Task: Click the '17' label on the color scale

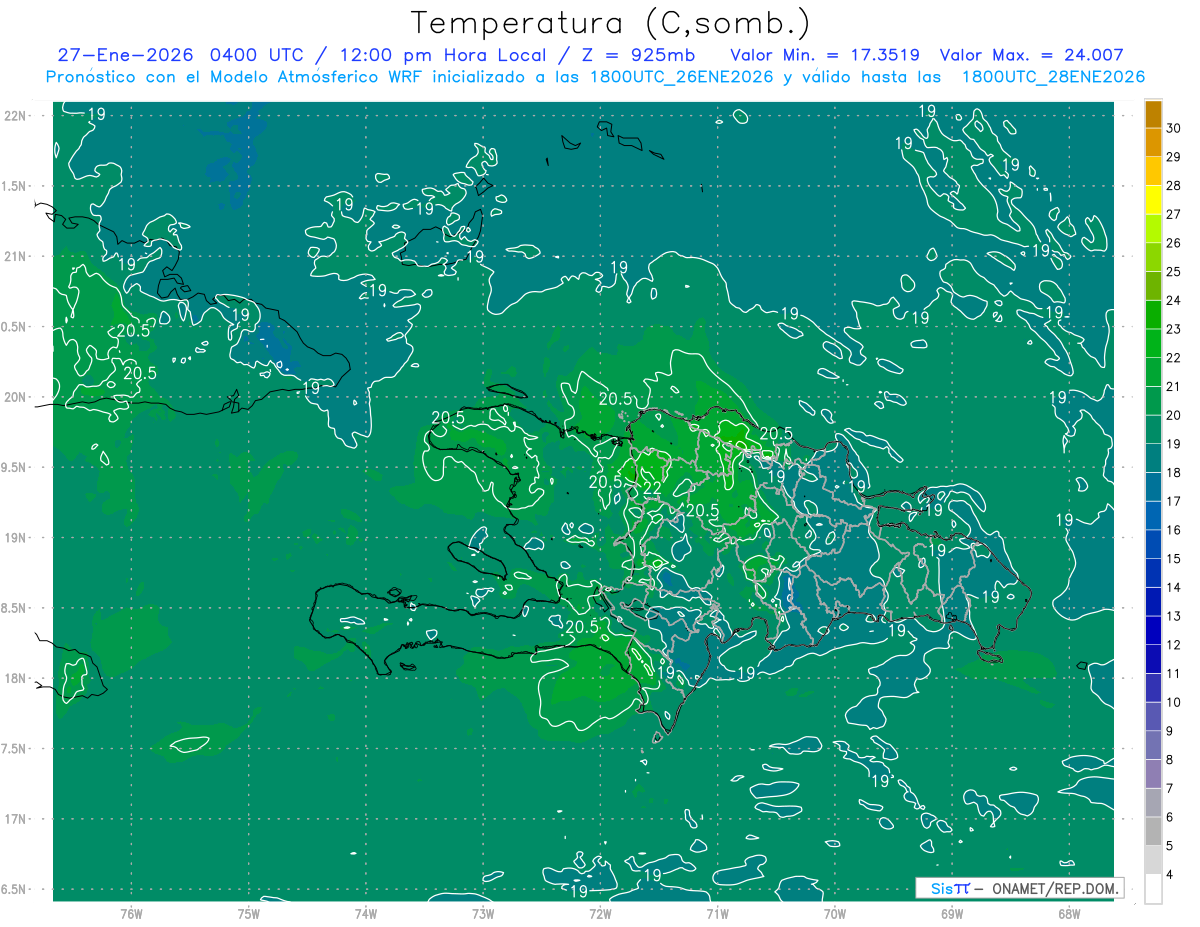Action: (1174, 501)
